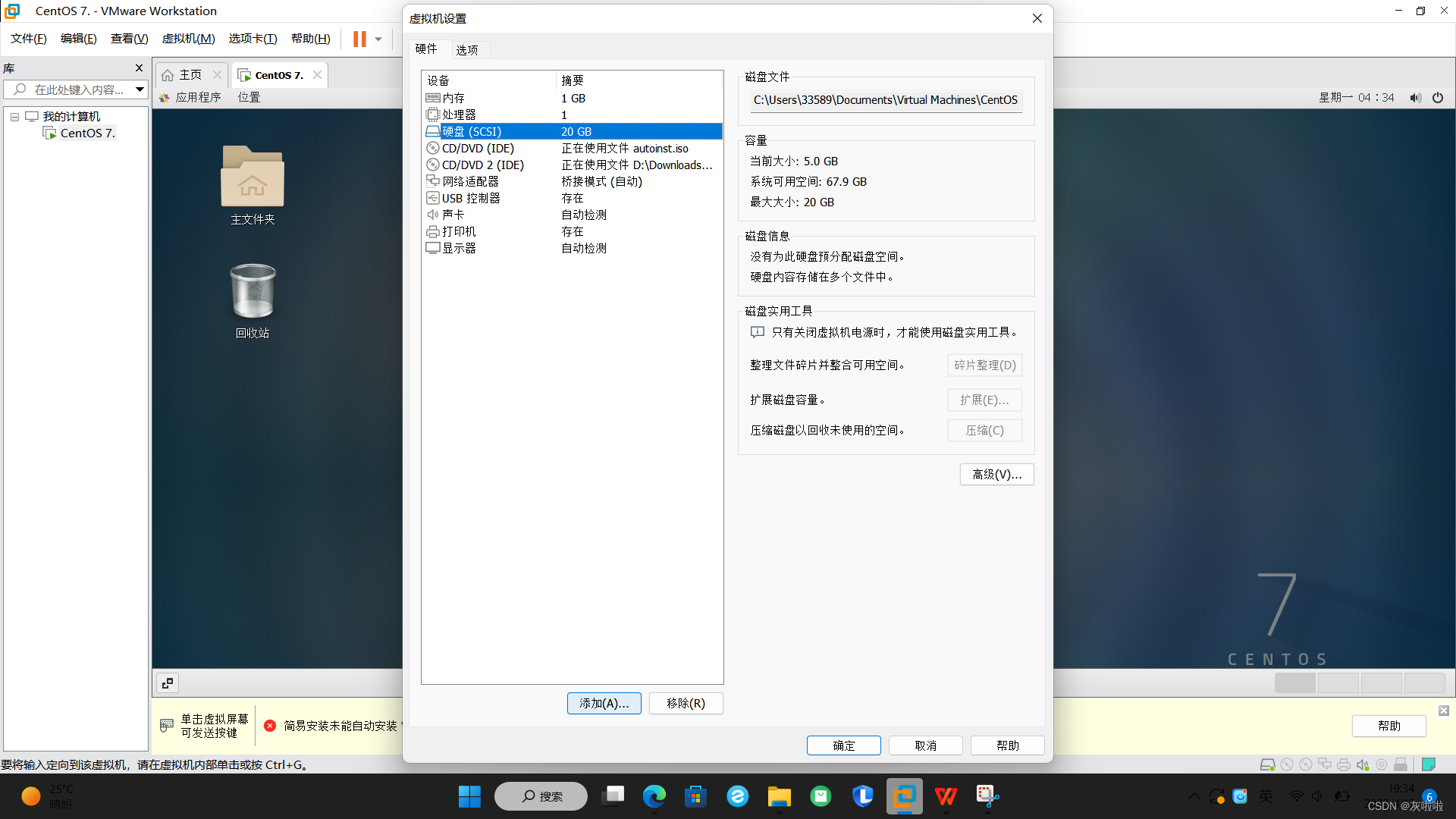Select the CD/DVD 2 (IDE) device
The height and width of the screenshot is (819, 1456).
482,165
